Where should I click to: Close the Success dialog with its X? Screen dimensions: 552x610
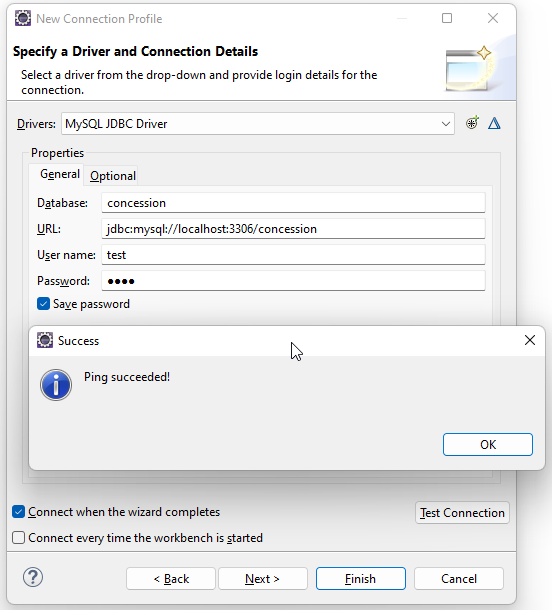click(x=529, y=340)
